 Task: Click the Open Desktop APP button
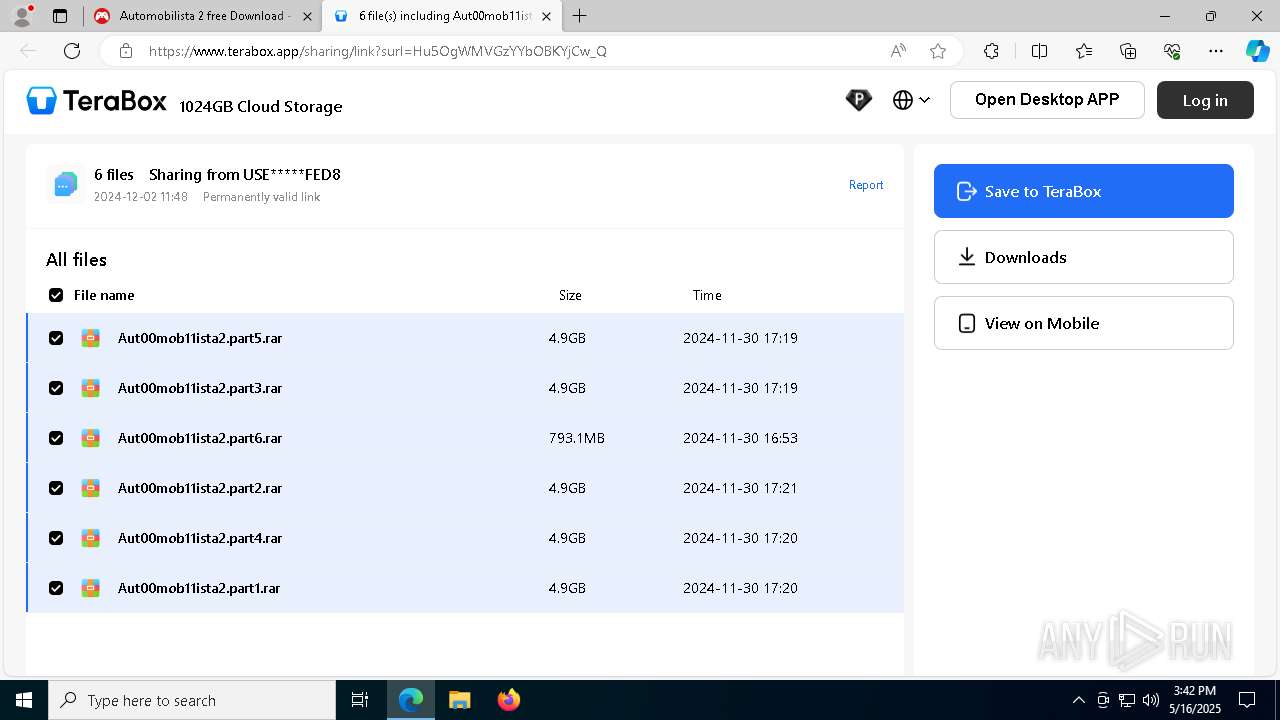[1047, 100]
